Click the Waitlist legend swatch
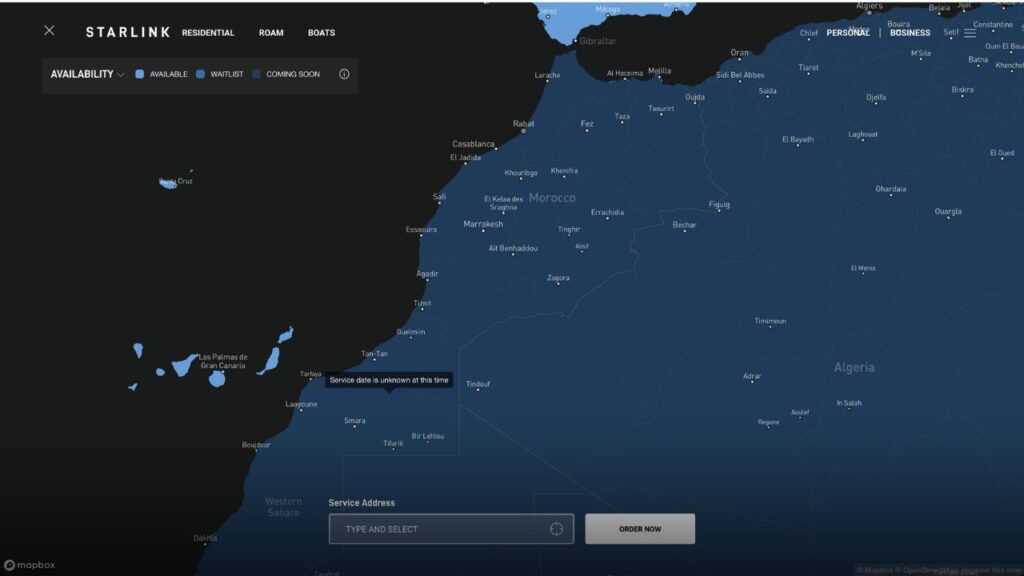The image size is (1024, 576). tap(200, 74)
